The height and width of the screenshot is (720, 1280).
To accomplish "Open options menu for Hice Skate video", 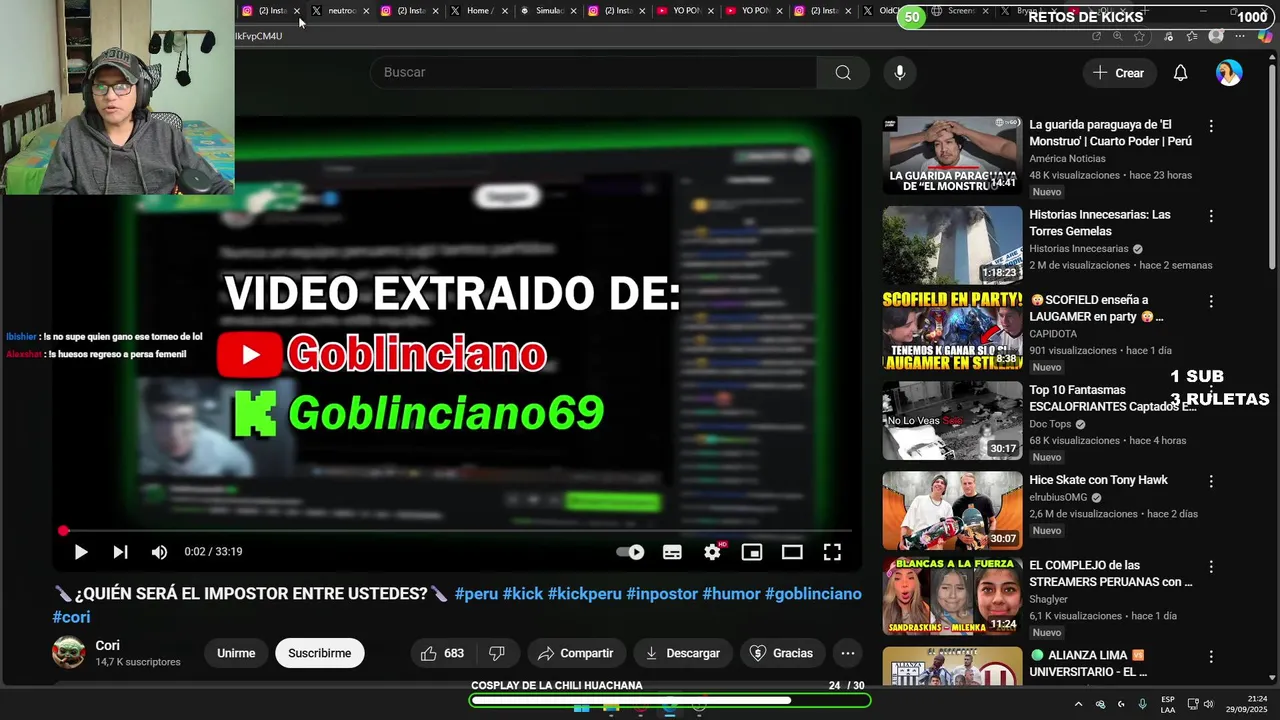I will click(x=1211, y=481).
